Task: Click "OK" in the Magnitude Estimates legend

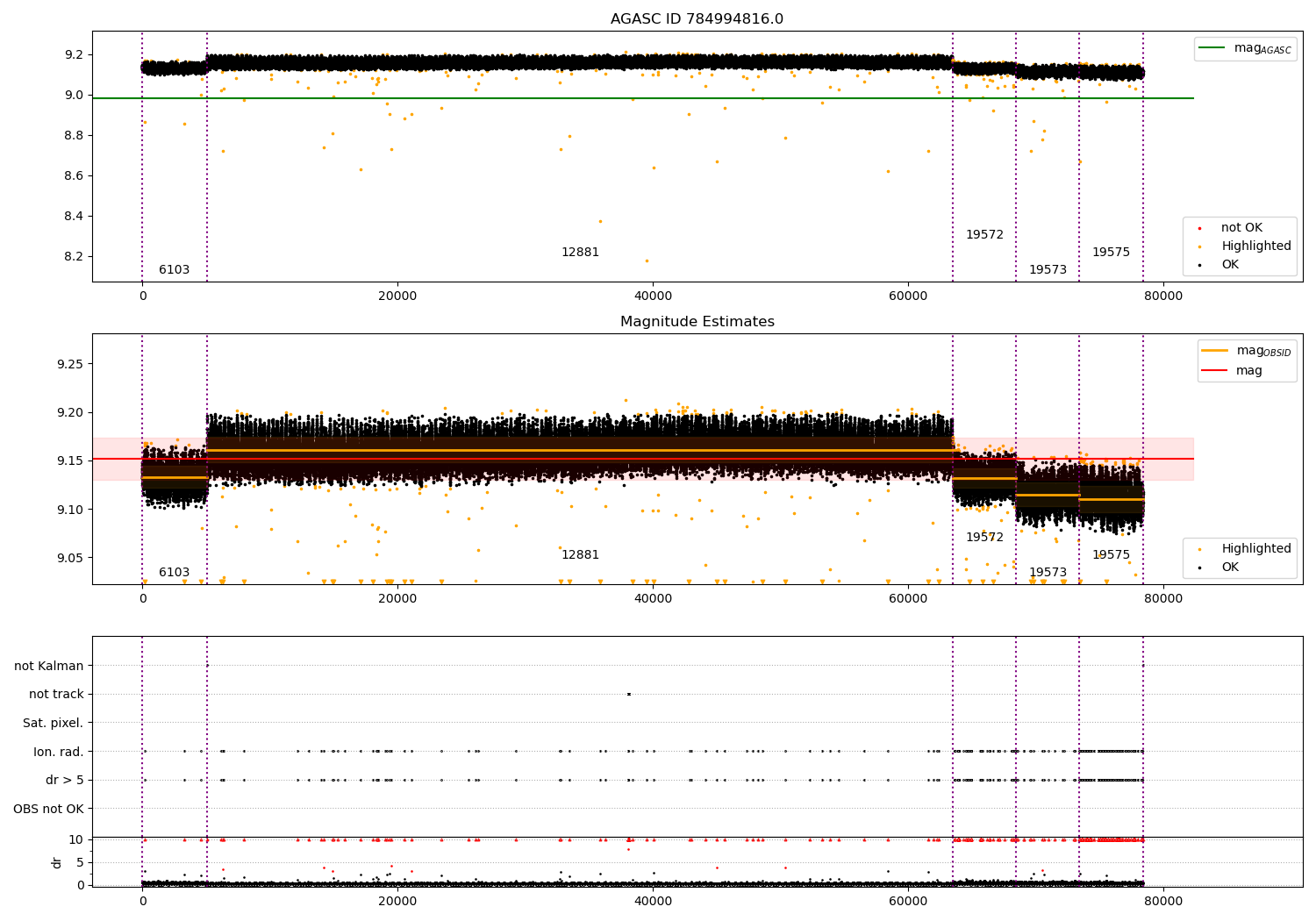Action: [x=1230, y=568]
